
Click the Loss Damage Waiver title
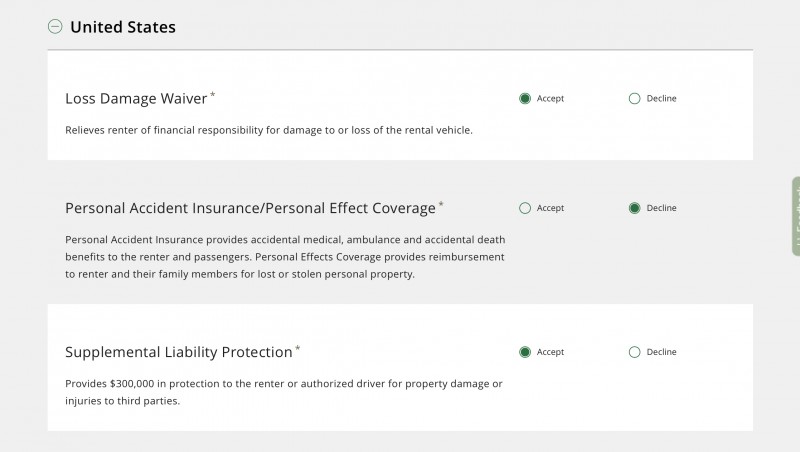[136, 98]
